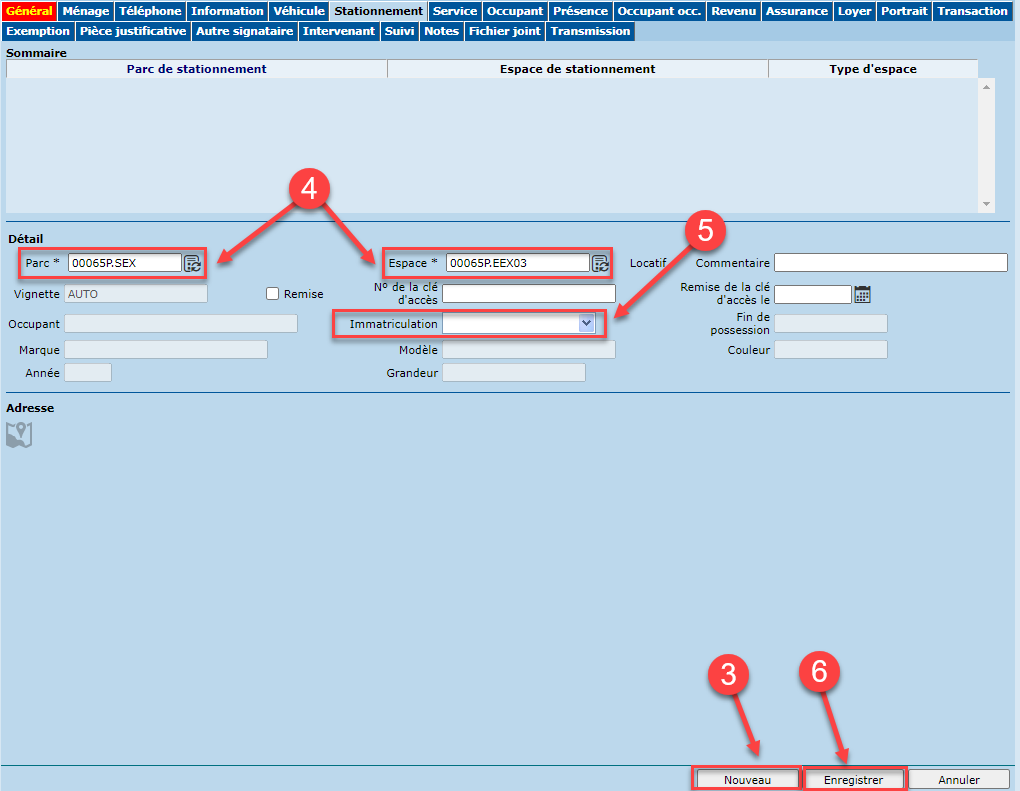Open the Général tab
1020x791 pixels.
[x=29, y=11]
